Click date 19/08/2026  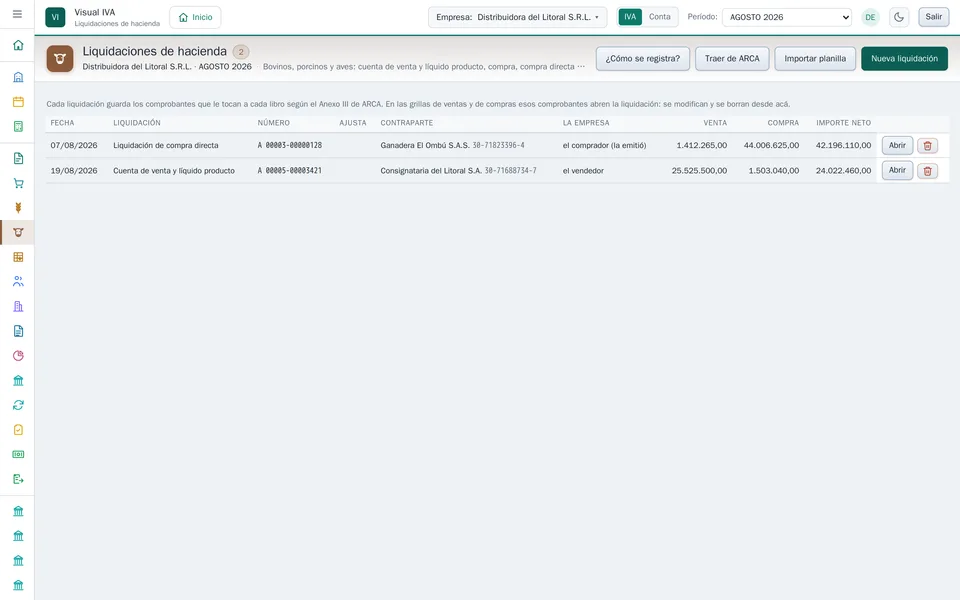coord(74,171)
